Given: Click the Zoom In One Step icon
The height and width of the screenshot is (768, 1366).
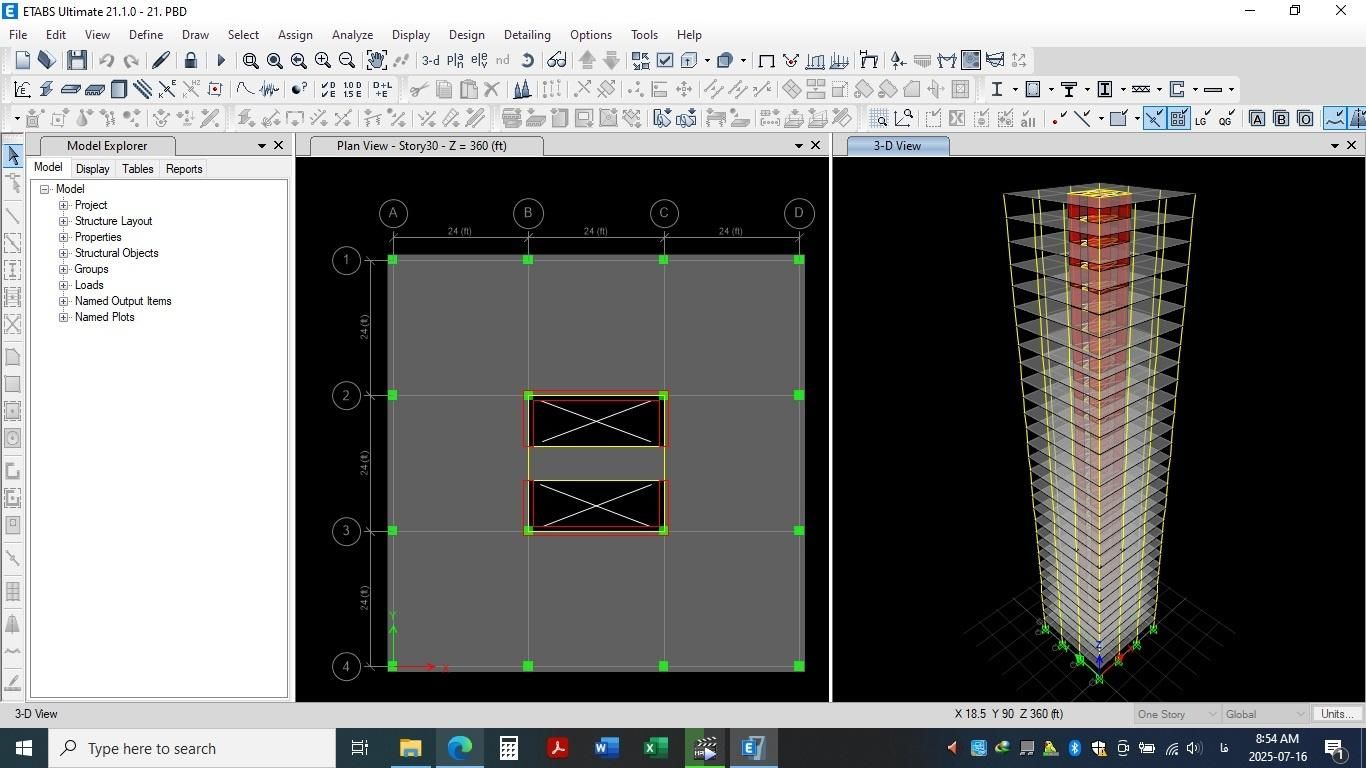Looking at the screenshot, I should point(323,60).
